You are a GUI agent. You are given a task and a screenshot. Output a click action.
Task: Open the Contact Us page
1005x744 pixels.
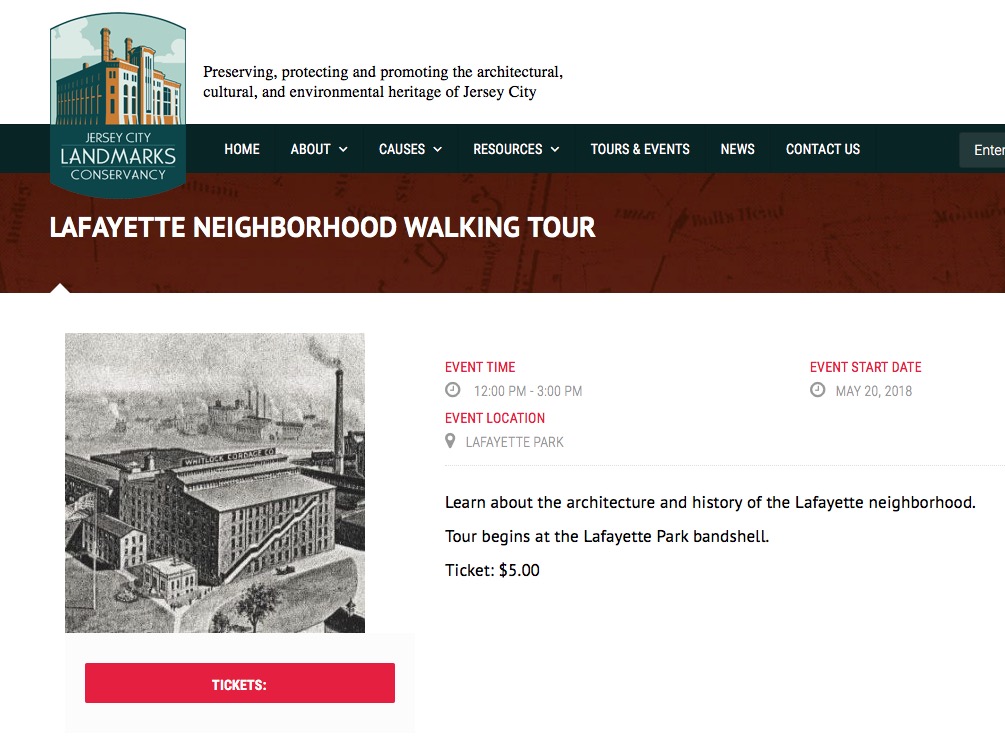point(822,149)
